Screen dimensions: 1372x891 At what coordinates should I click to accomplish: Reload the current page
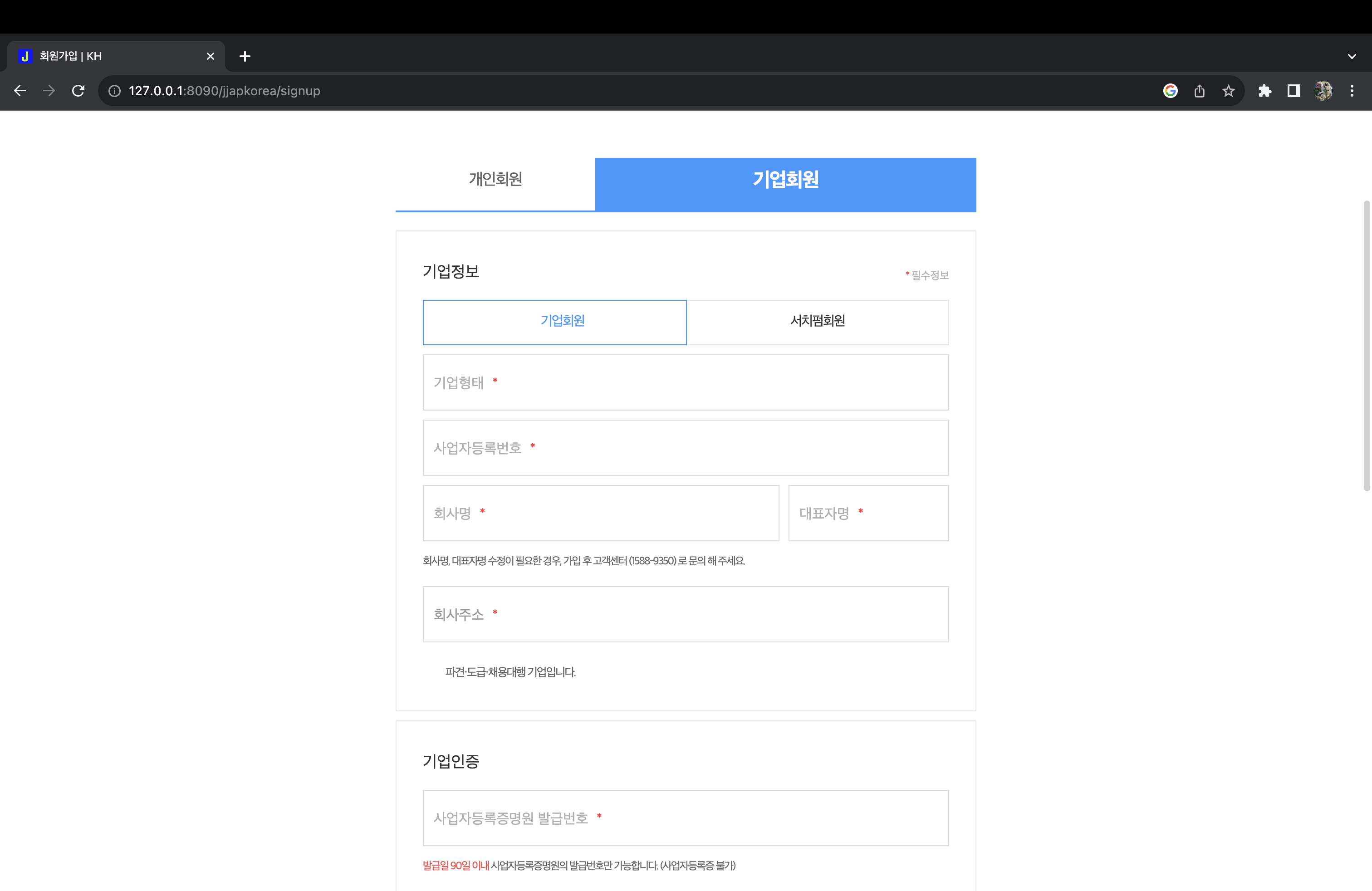tap(78, 90)
